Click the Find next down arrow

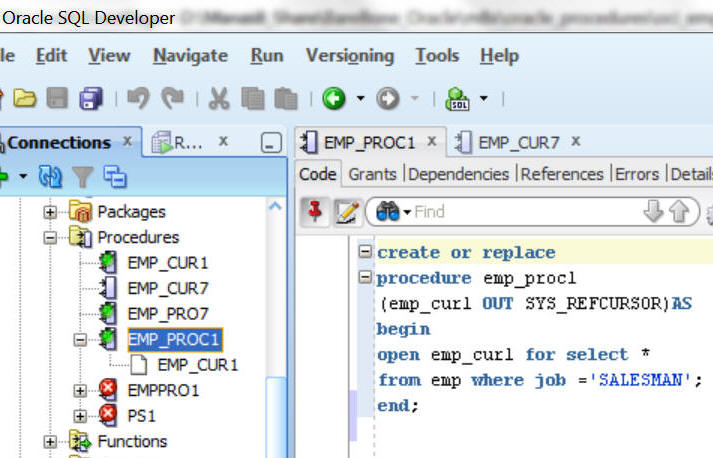coord(653,211)
